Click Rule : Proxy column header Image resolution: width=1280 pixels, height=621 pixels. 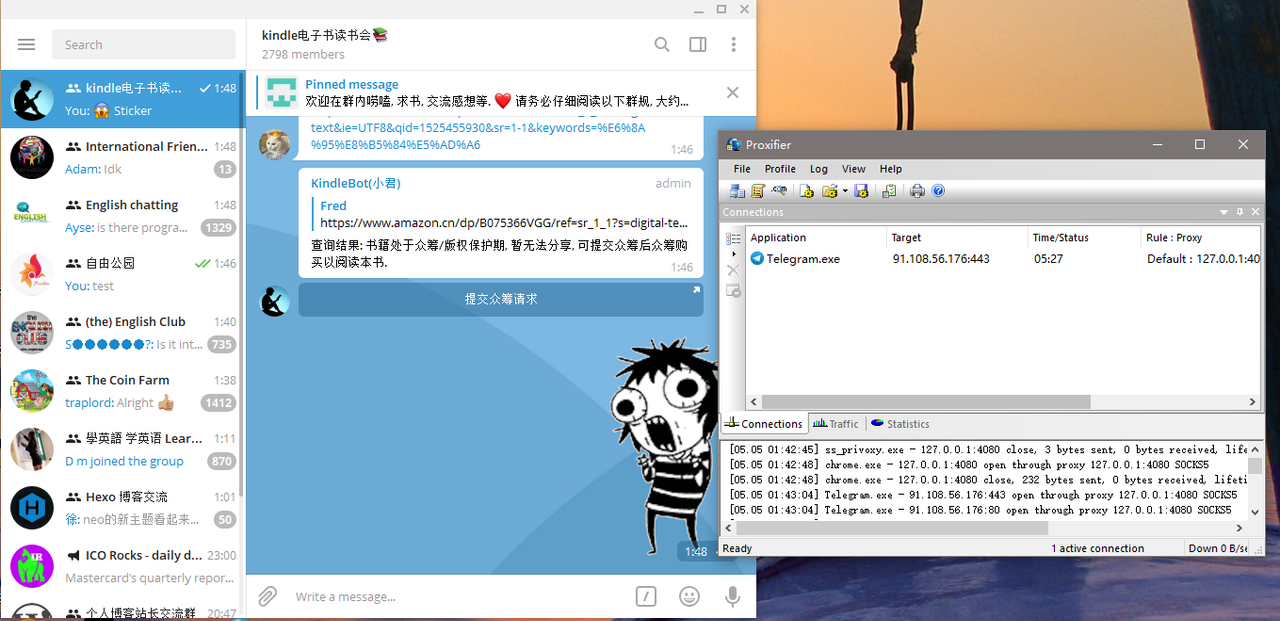(1200, 238)
